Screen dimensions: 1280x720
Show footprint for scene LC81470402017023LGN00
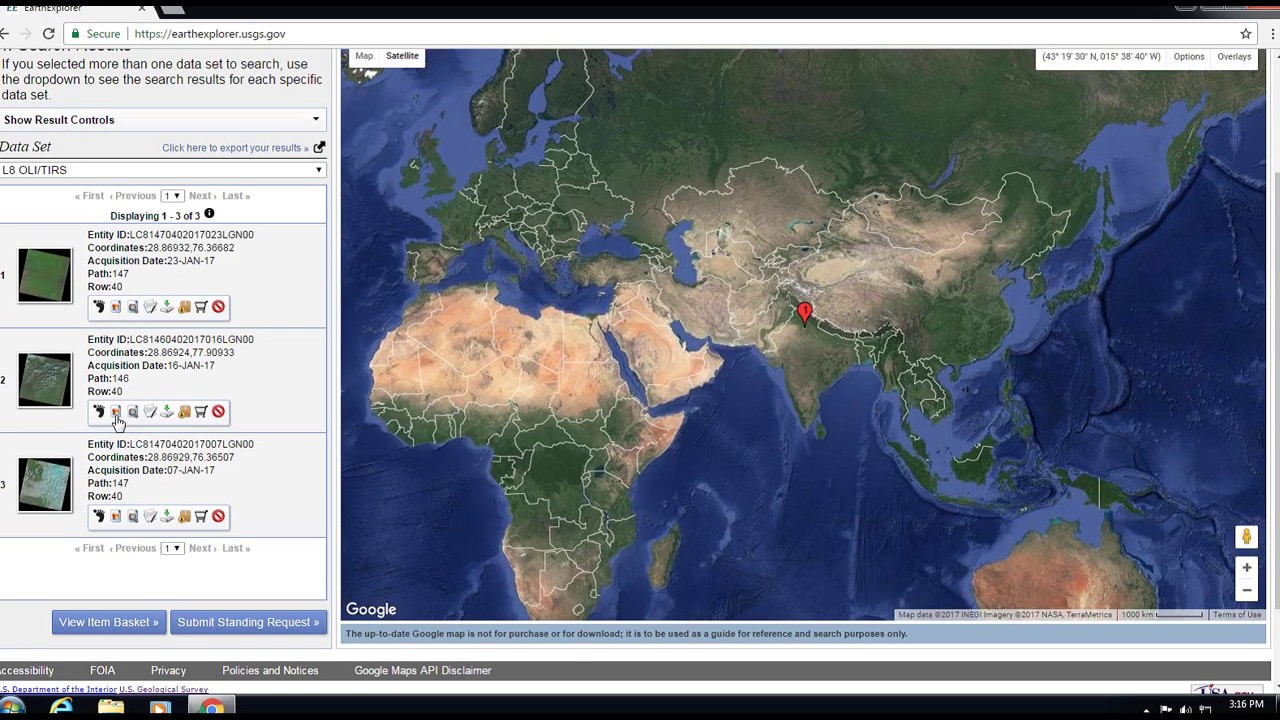[x=99, y=307]
